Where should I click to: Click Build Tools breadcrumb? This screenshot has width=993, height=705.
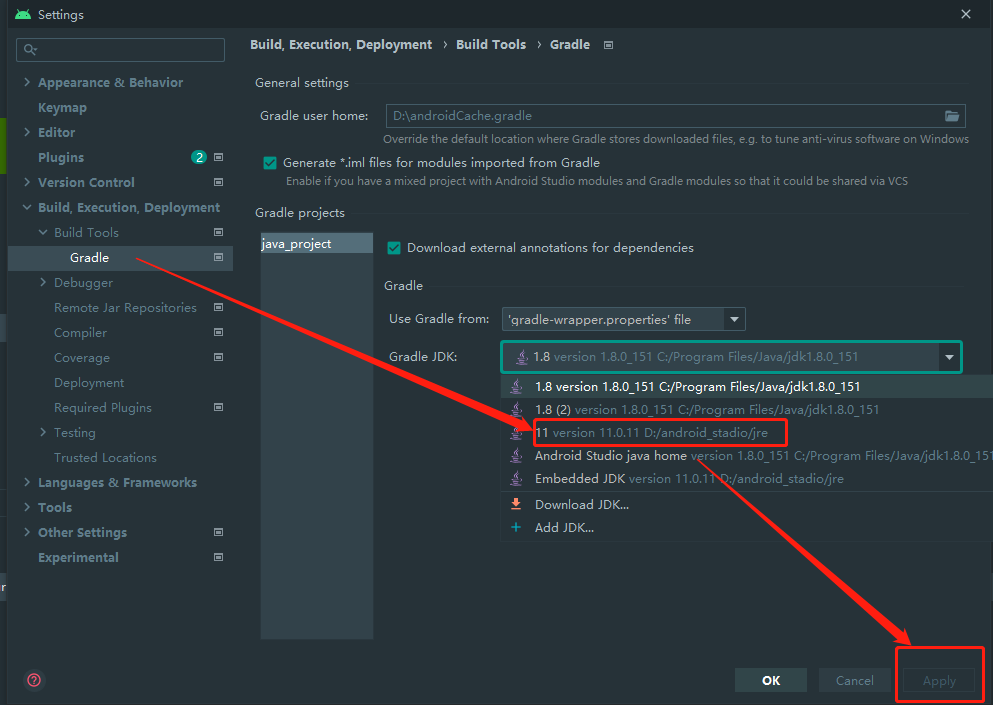pos(491,45)
